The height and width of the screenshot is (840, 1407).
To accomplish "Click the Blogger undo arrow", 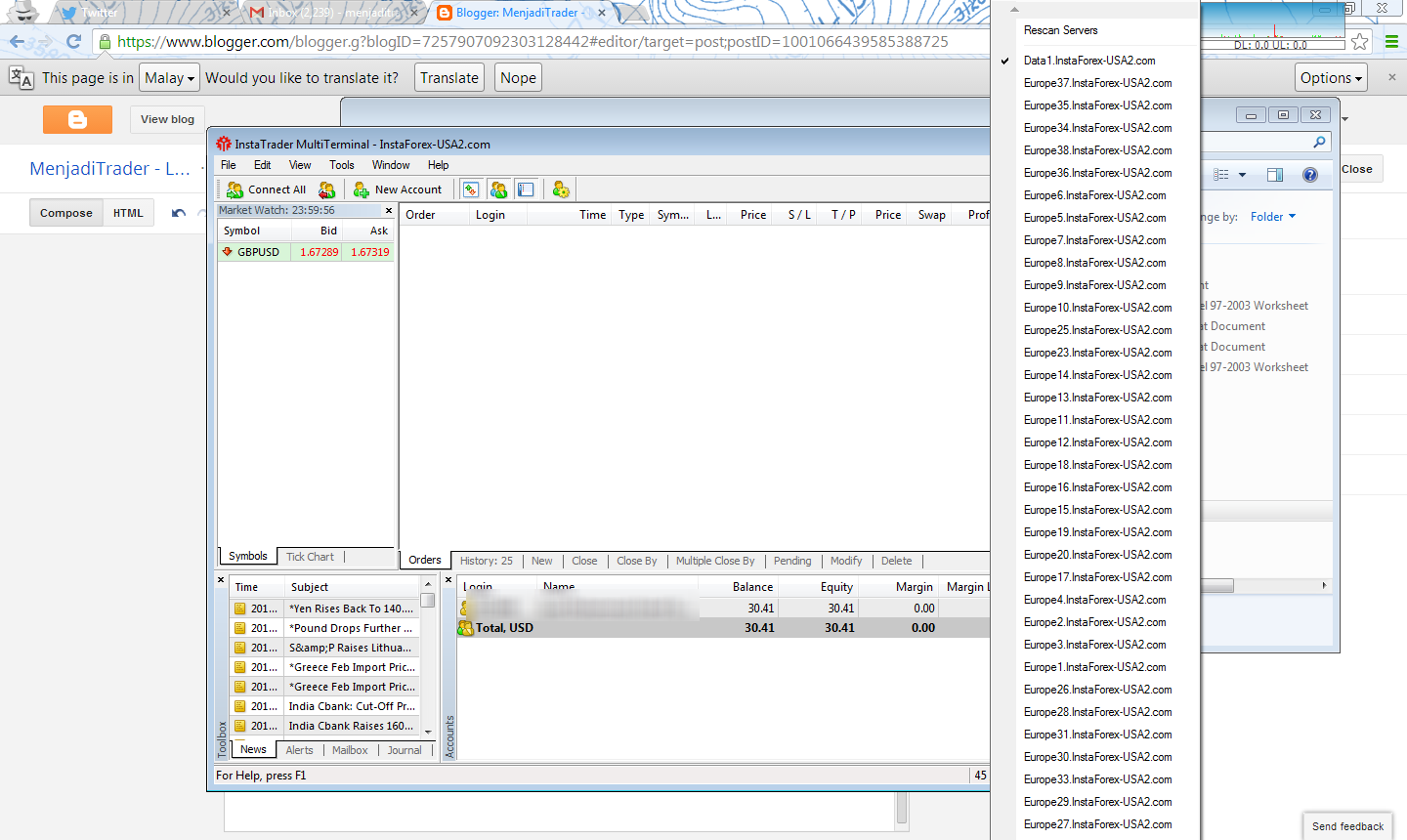I will coord(179,213).
